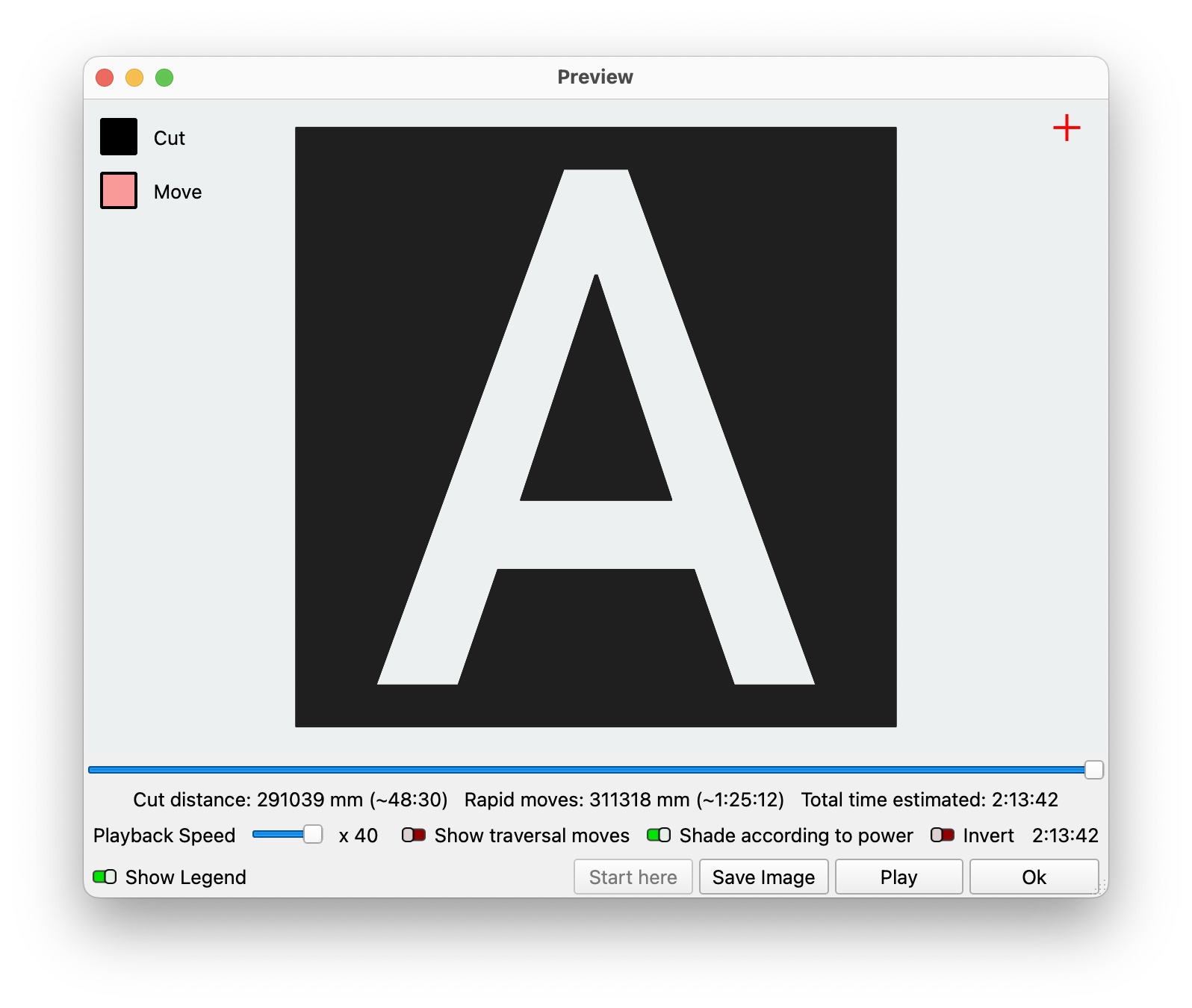Click the middle of the preview timeline track
The width and height of the screenshot is (1192, 1008).
point(590,770)
